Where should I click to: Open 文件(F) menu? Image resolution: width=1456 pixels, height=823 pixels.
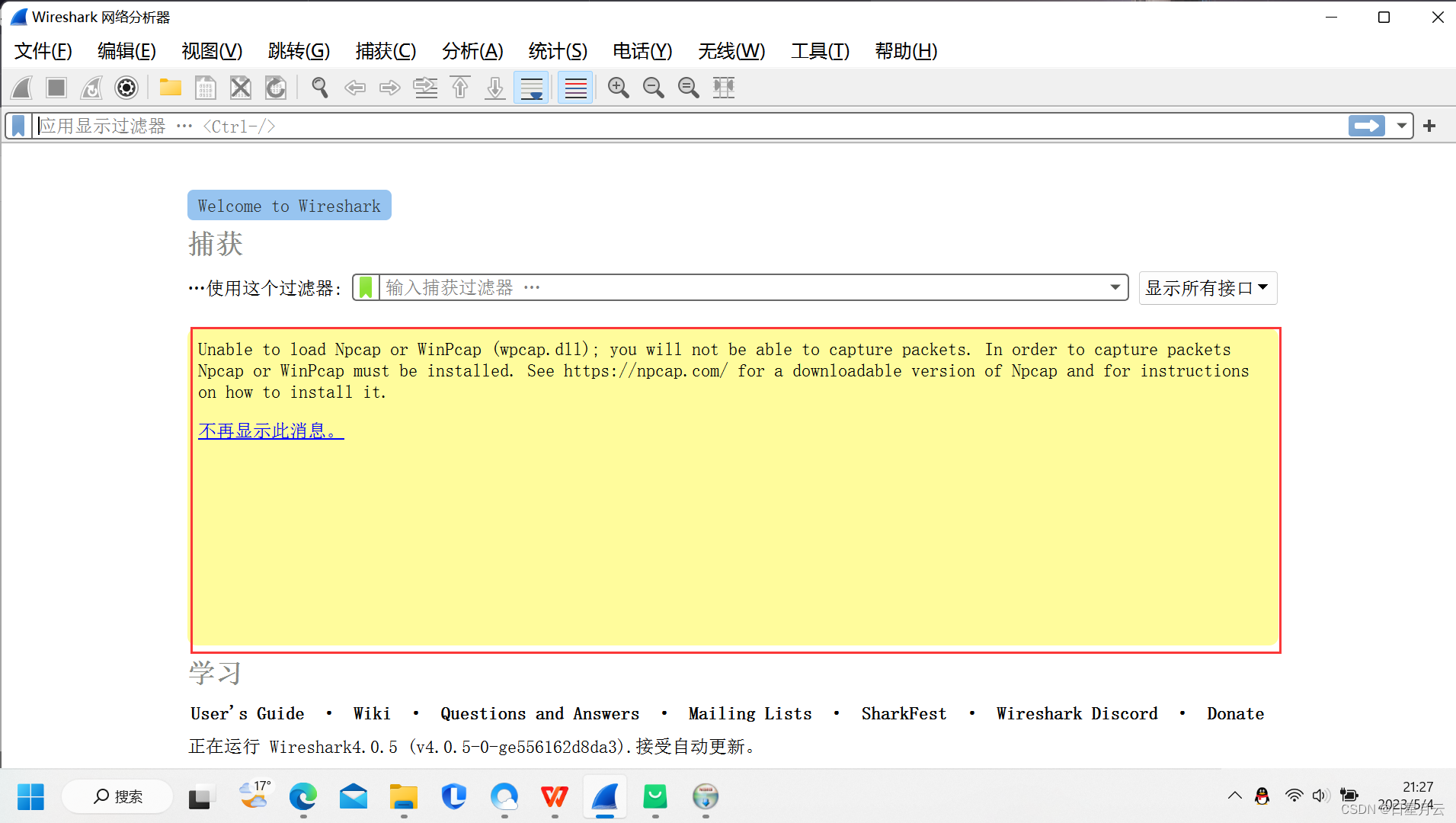43,51
